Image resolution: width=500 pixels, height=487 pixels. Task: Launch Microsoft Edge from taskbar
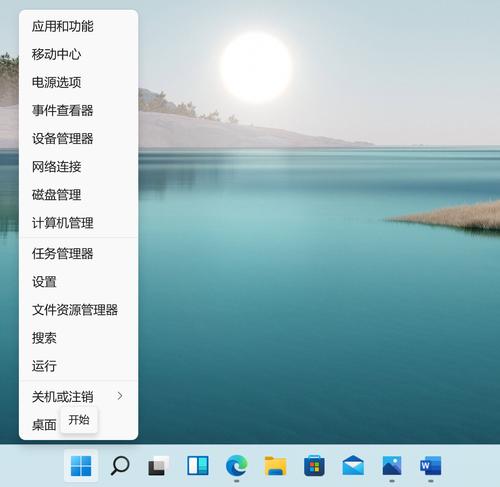[237, 466]
